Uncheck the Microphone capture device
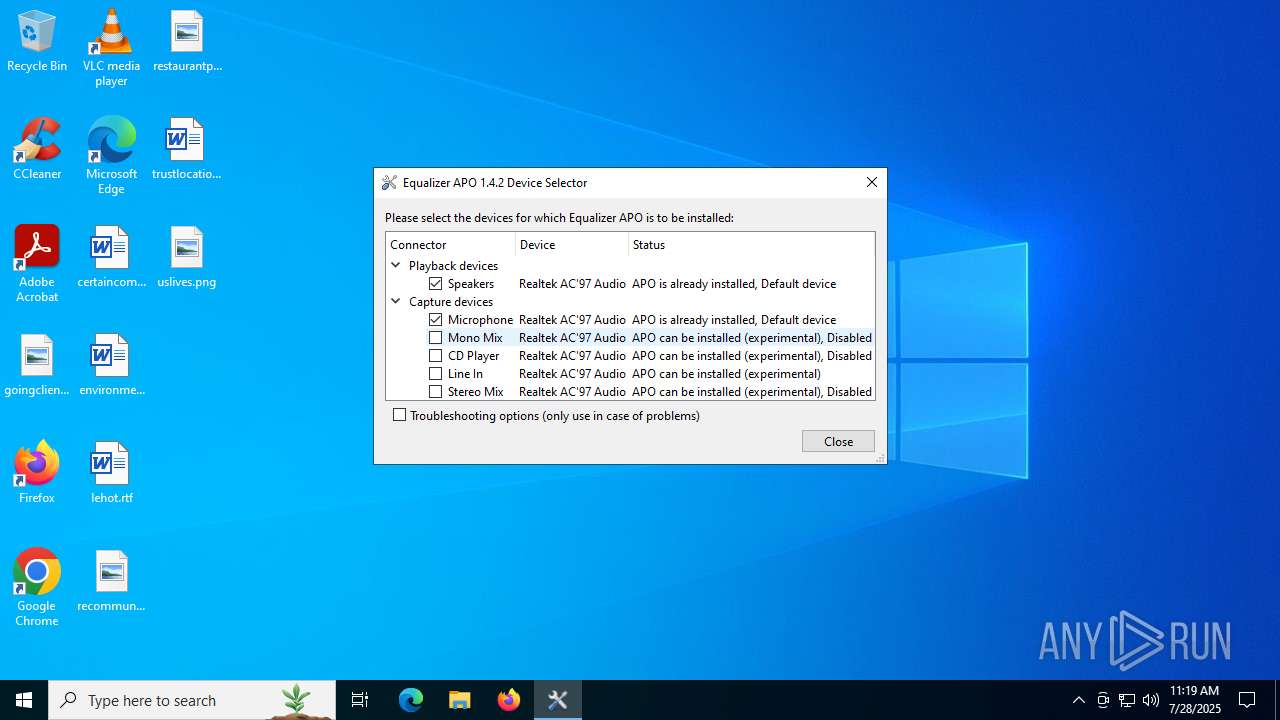The height and width of the screenshot is (720, 1280). [x=436, y=320]
